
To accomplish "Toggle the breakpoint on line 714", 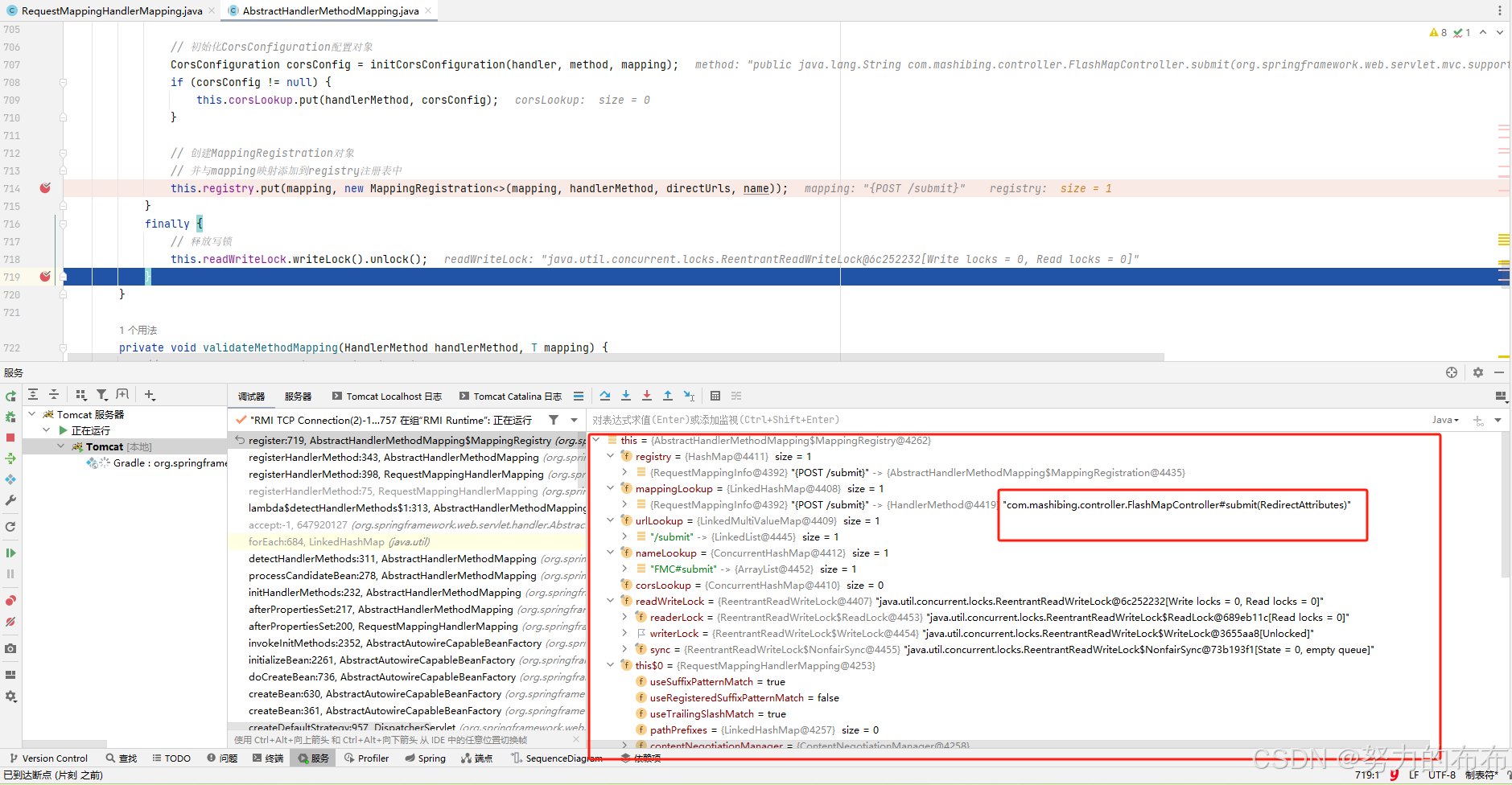I will click(x=45, y=188).
